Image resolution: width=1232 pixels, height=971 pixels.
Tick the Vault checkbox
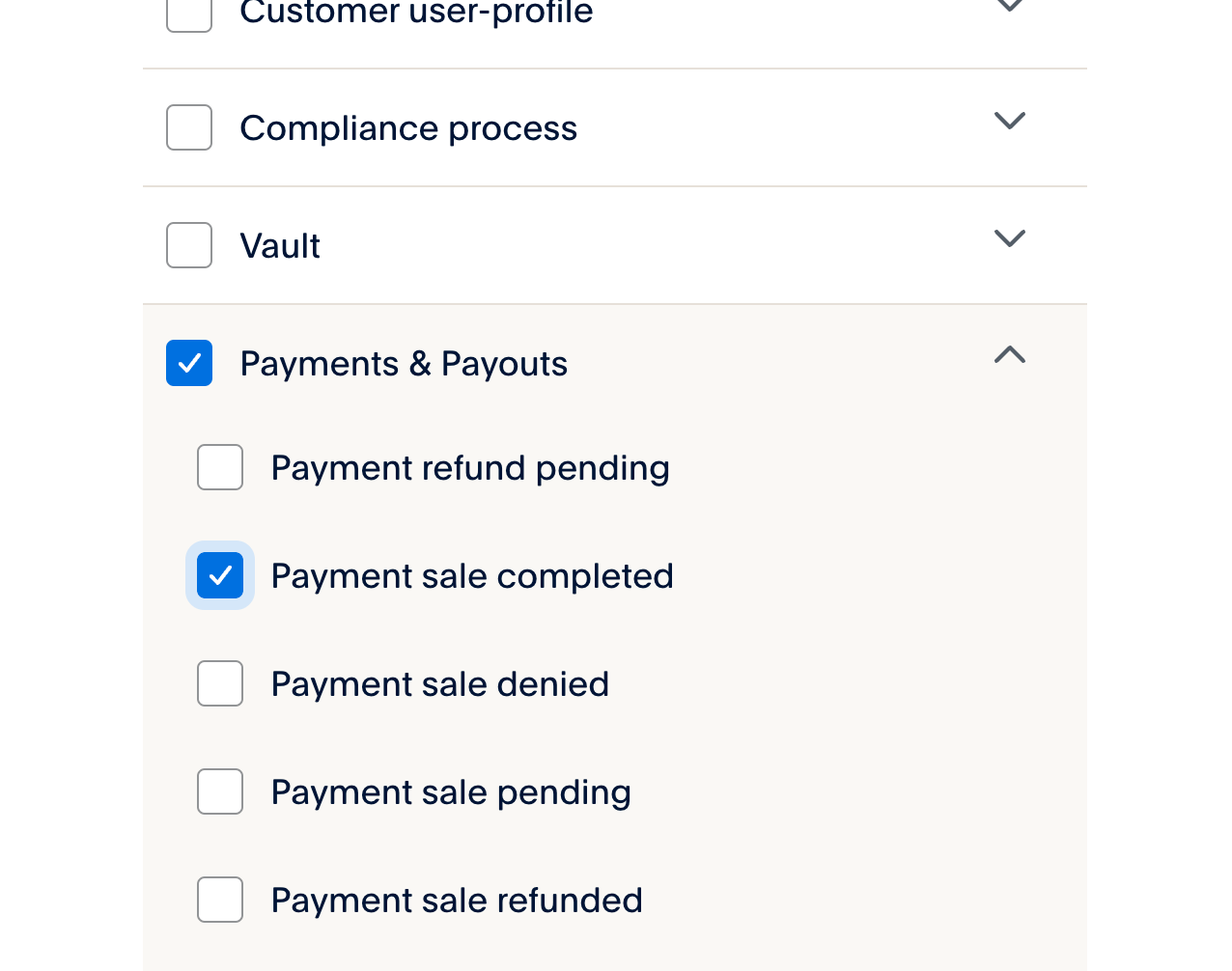pos(189,245)
